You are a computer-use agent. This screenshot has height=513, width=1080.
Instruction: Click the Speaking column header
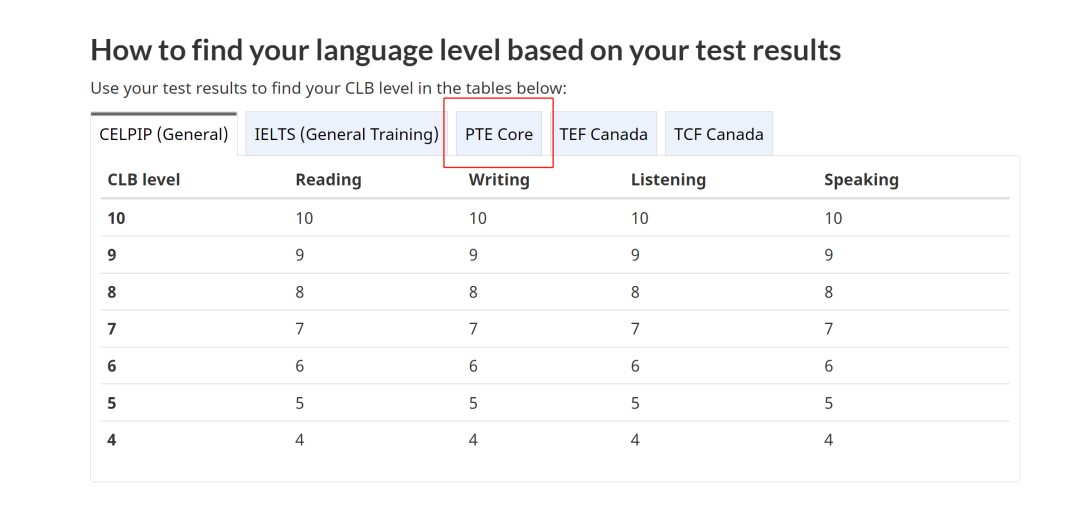pyautogui.click(x=861, y=180)
